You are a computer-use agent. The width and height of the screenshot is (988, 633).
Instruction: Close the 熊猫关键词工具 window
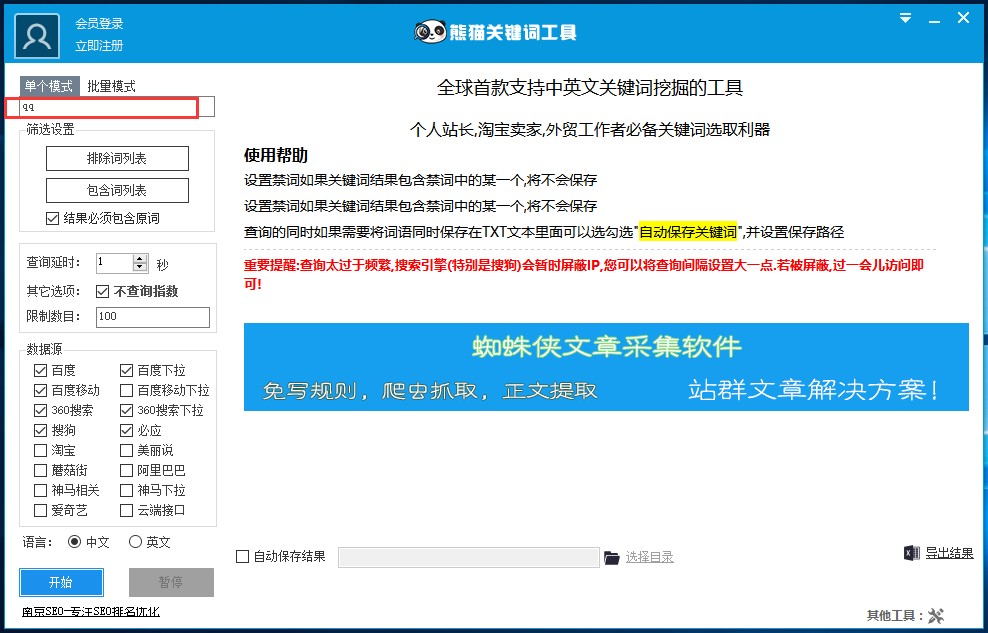[x=963, y=18]
